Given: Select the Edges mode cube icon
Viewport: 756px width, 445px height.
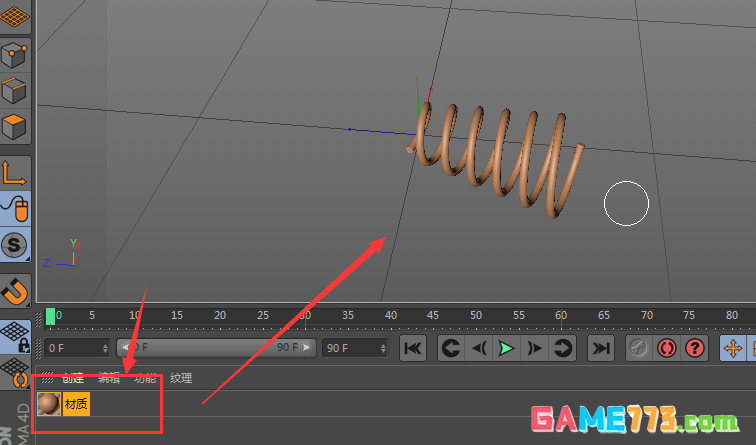Looking at the screenshot, I should coord(14,91).
